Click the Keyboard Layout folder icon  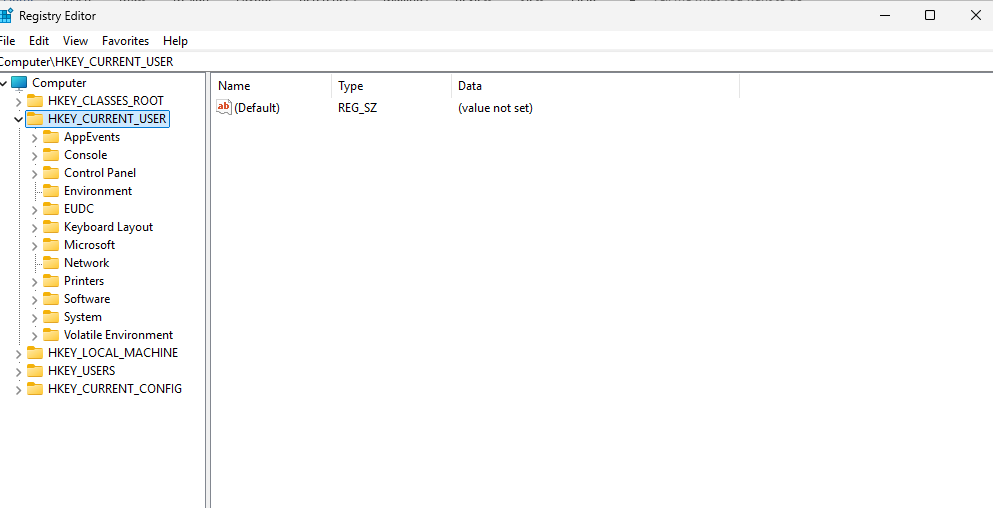[x=51, y=227]
